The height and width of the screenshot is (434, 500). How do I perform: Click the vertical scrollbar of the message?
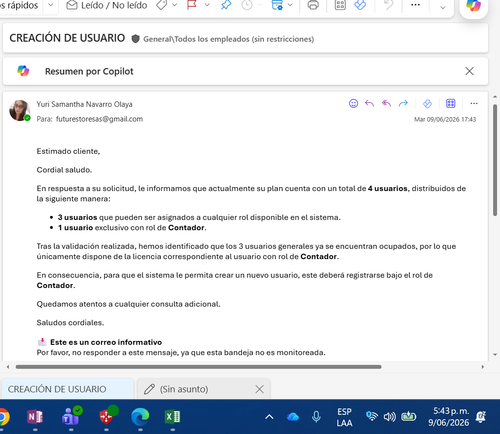click(x=495, y=160)
